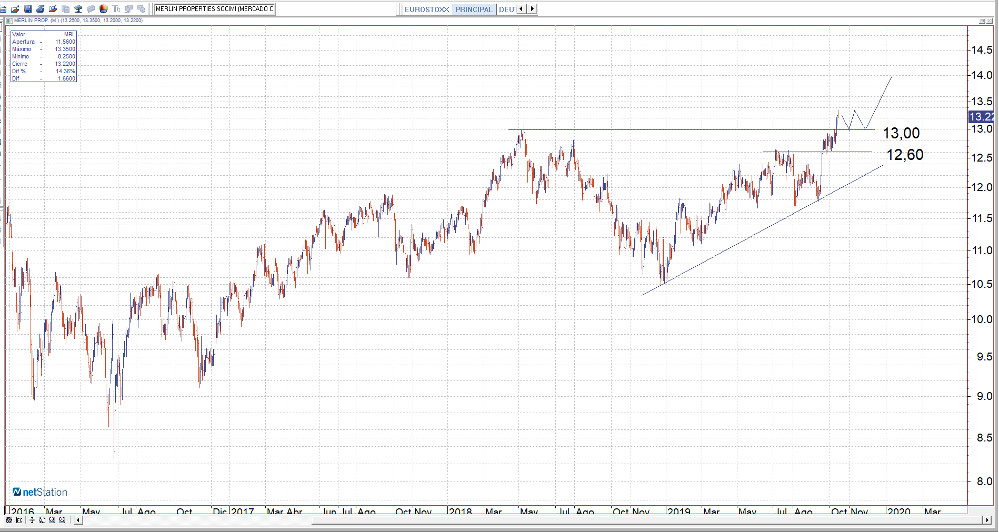This screenshot has width=999, height=532.
Task: Click the colored pie chart toolbar icon
Action: coord(103,9)
